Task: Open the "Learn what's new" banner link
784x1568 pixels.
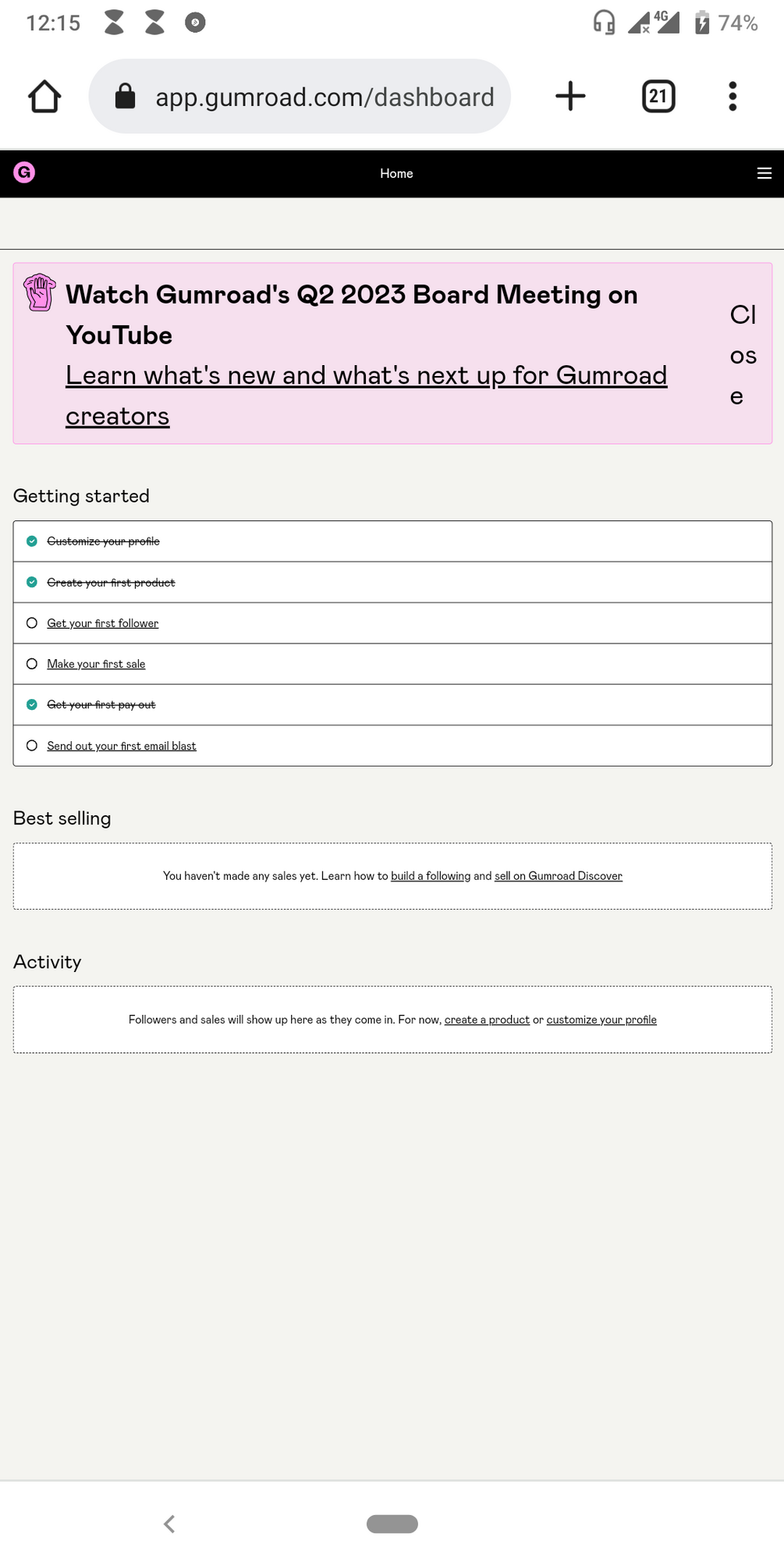Action: pyautogui.click(x=366, y=376)
